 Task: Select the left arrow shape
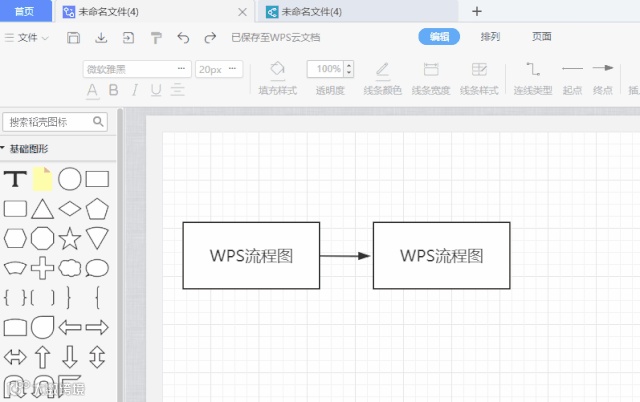[x=70, y=327]
